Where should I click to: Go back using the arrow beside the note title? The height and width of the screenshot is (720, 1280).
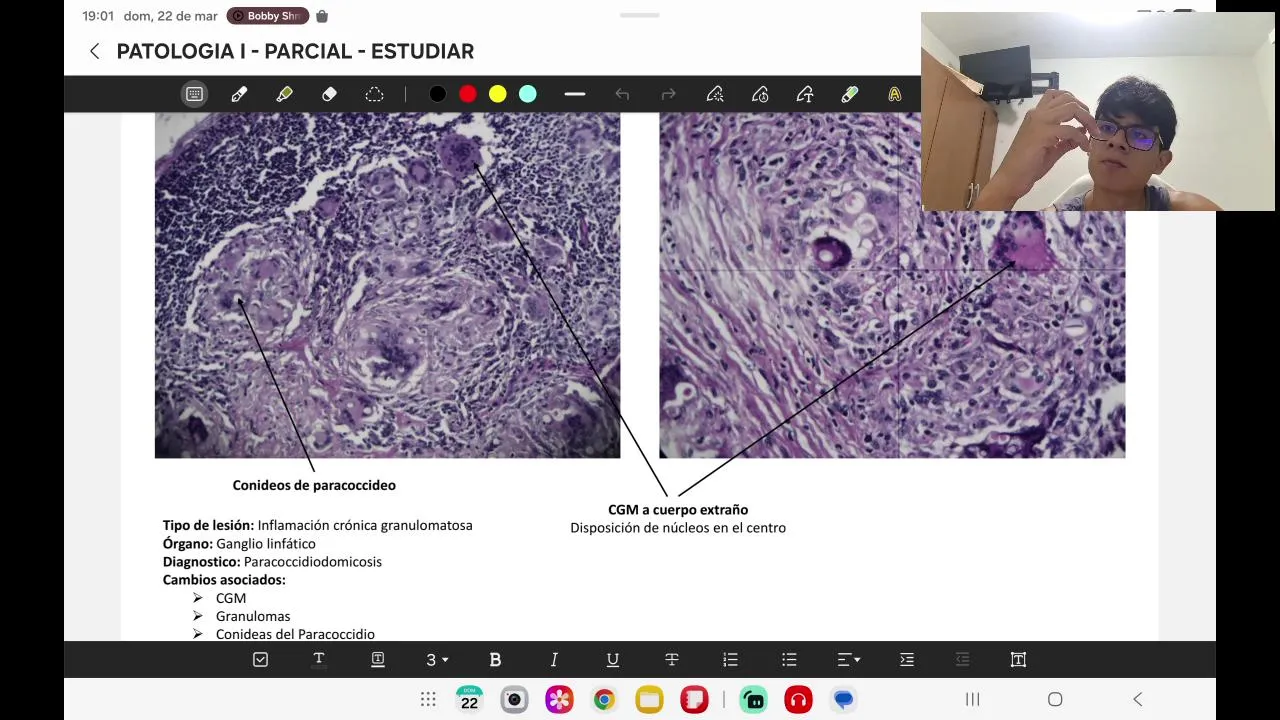(x=95, y=51)
